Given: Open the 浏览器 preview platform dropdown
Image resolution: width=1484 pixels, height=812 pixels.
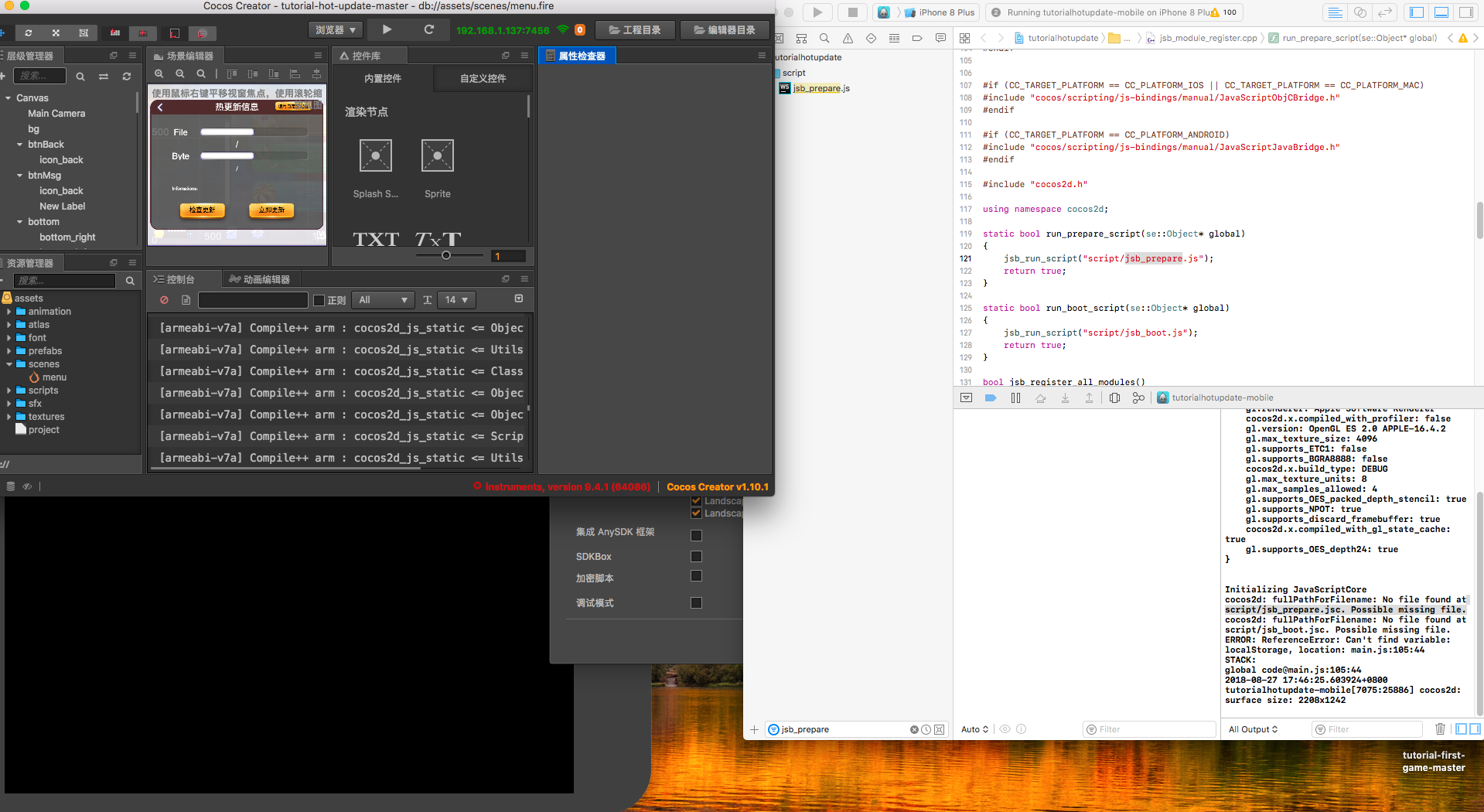Looking at the screenshot, I should [336, 30].
